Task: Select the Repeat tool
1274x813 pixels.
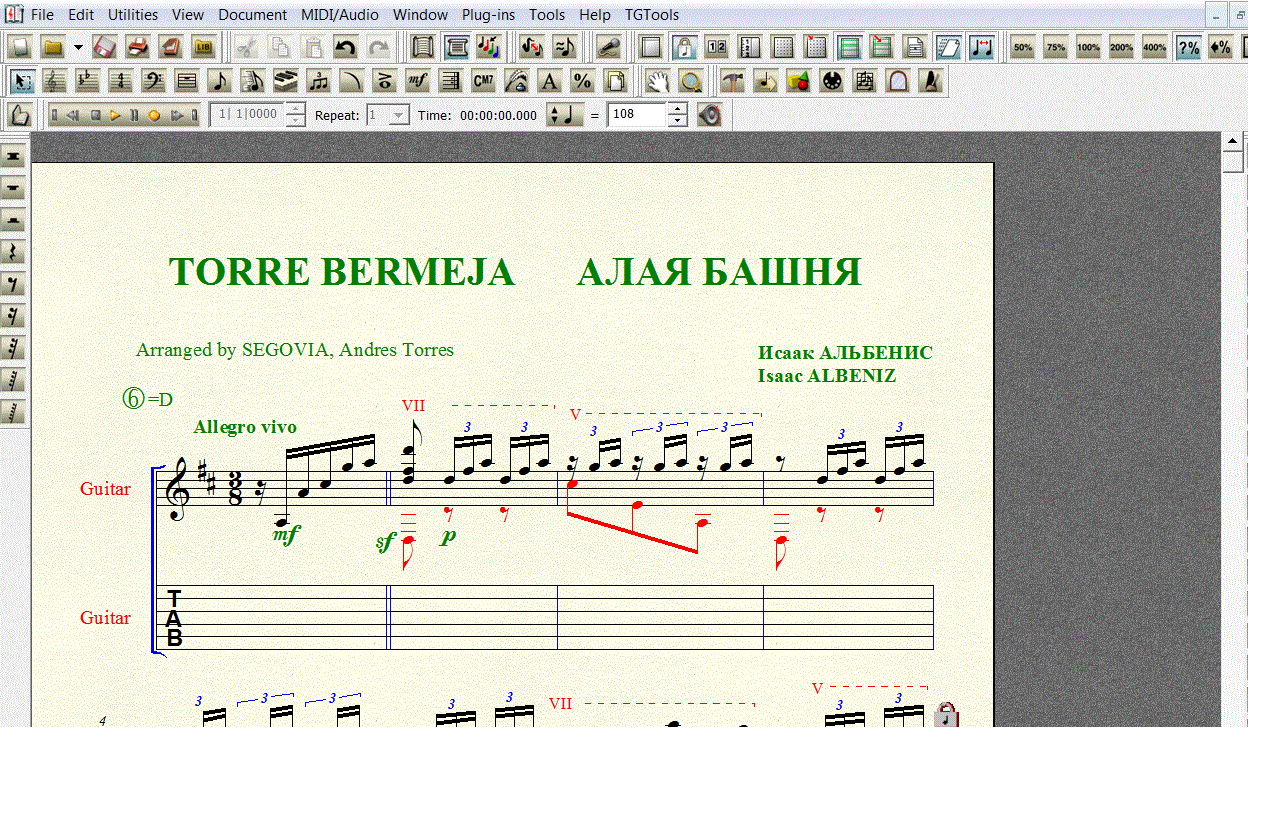Action: click(x=451, y=81)
